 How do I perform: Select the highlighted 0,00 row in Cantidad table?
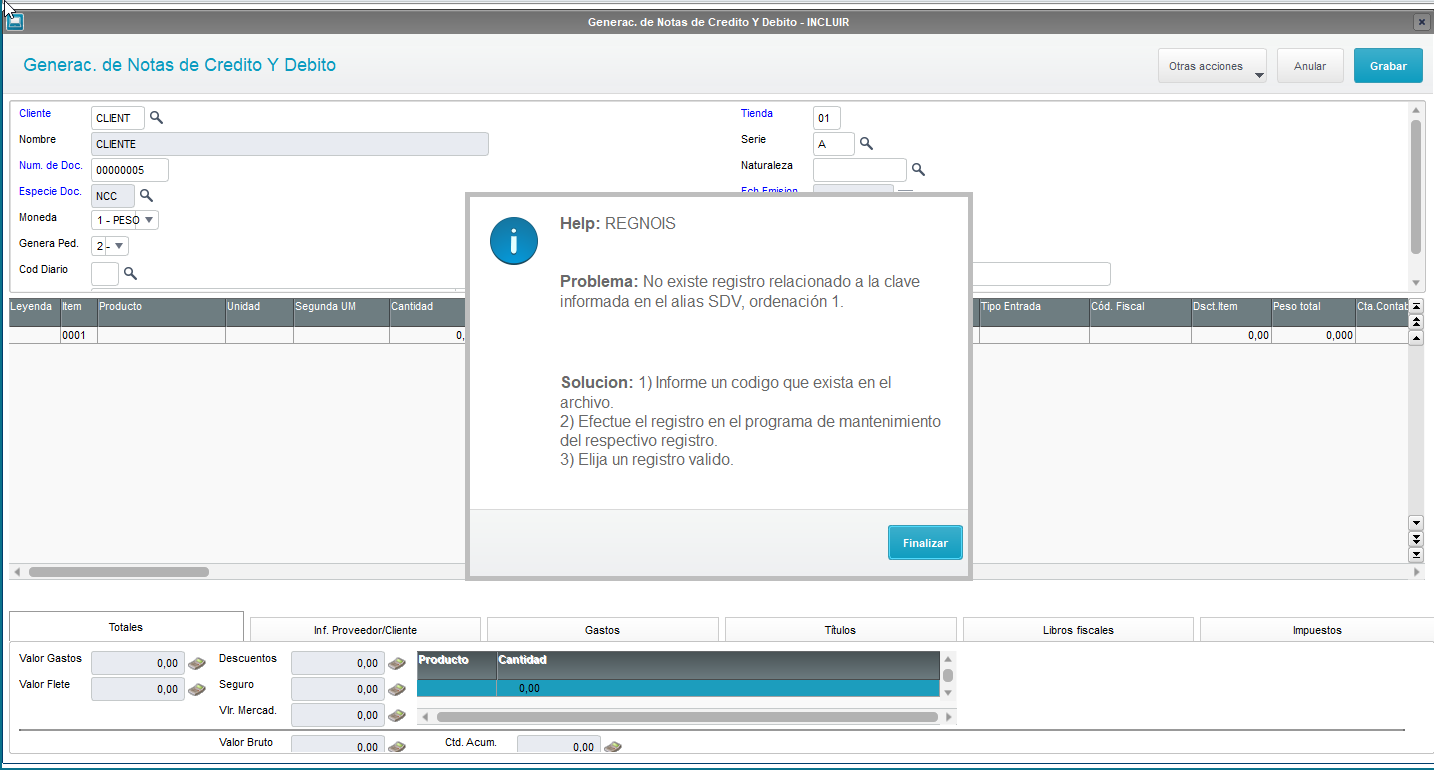(x=678, y=688)
